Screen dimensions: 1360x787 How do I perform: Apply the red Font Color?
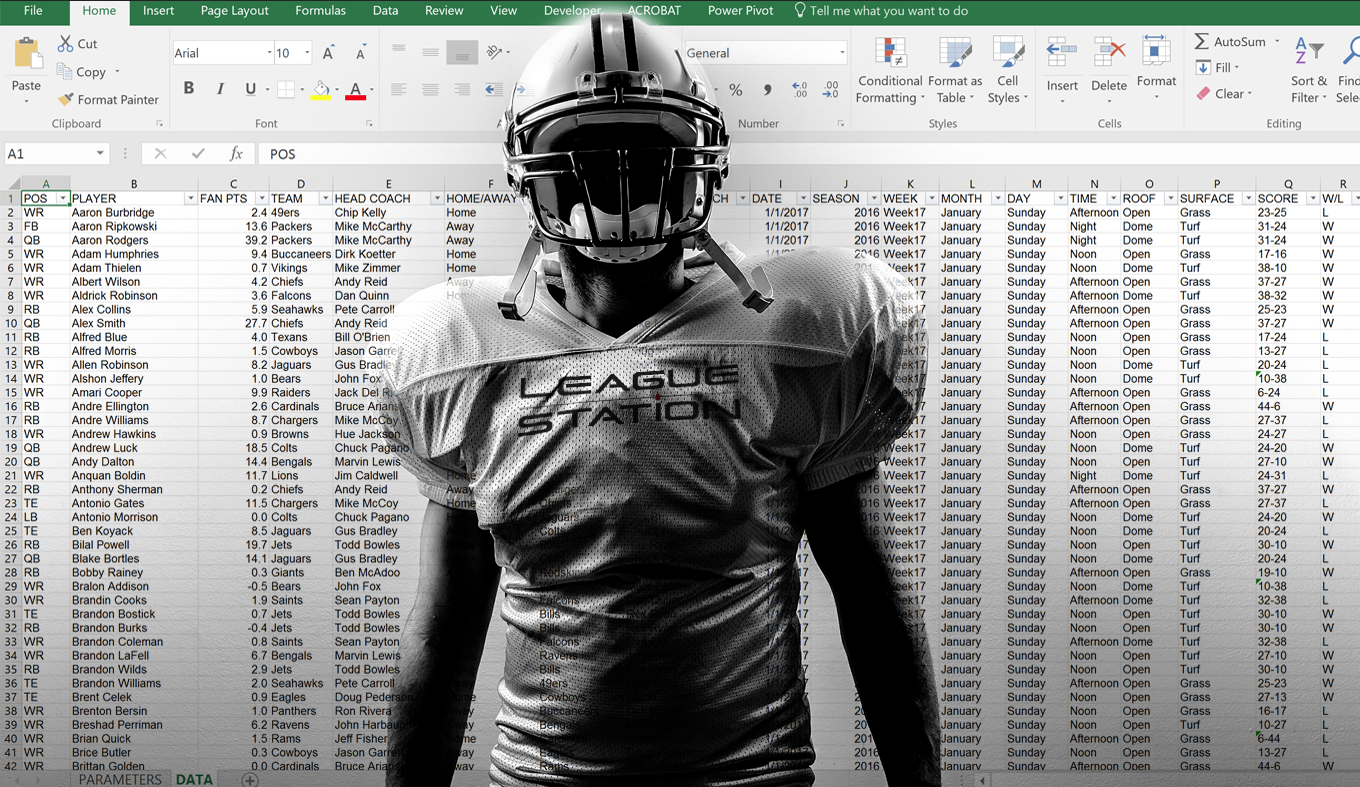pyautogui.click(x=355, y=90)
